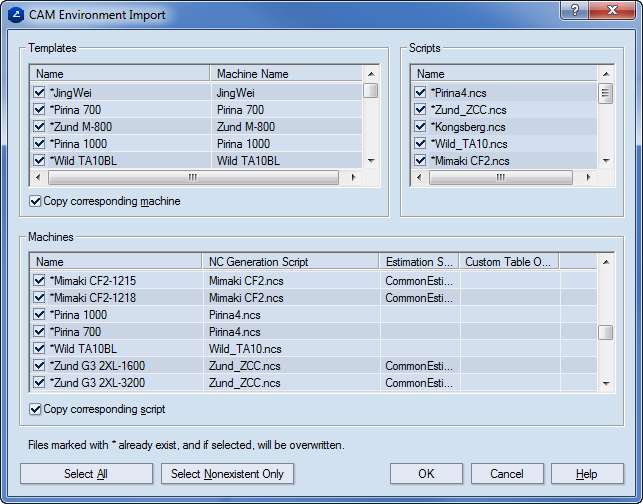The height and width of the screenshot is (504, 643).
Task: Toggle the Zund M-800 template checkbox
Action: pos(39,126)
